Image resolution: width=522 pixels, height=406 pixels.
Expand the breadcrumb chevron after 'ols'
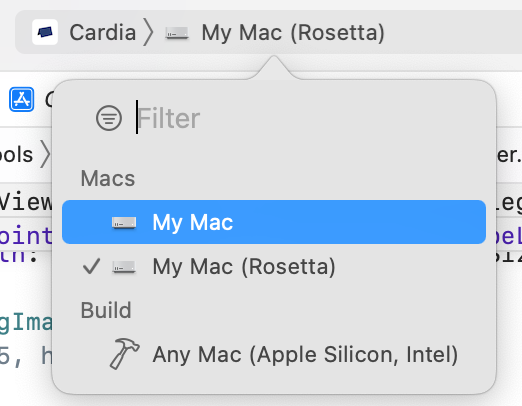[x=45, y=154]
